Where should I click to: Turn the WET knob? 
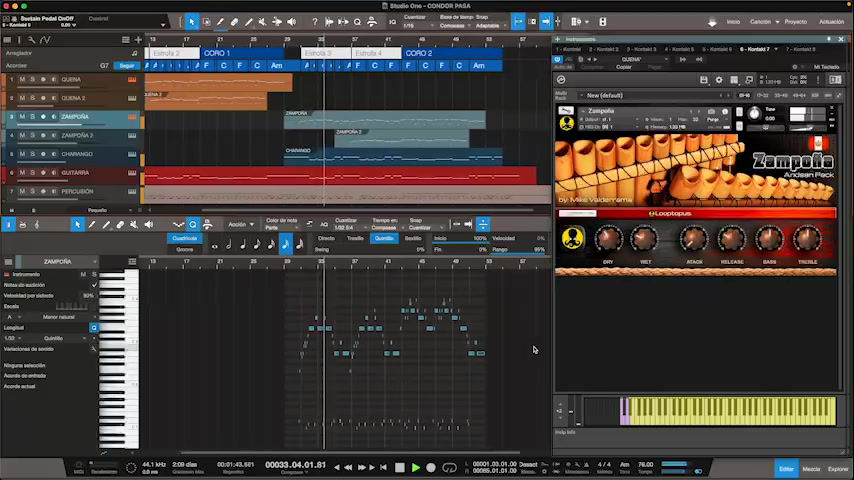pos(644,239)
